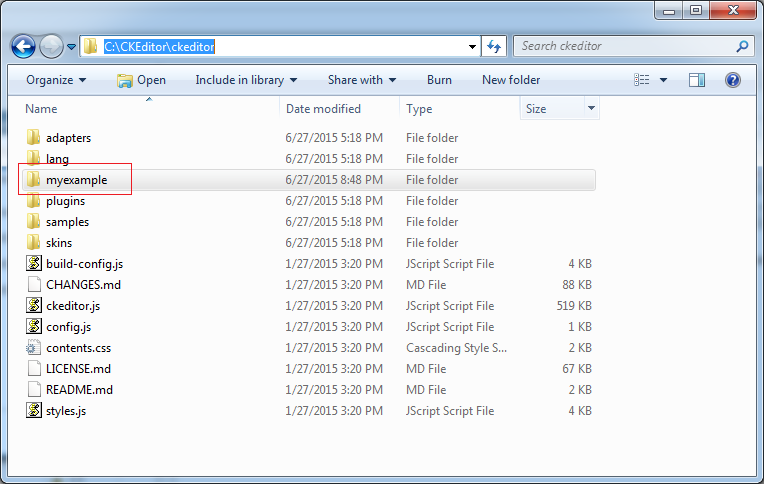Click the 88 KB size value
The width and height of the screenshot is (764, 484).
[577, 285]
